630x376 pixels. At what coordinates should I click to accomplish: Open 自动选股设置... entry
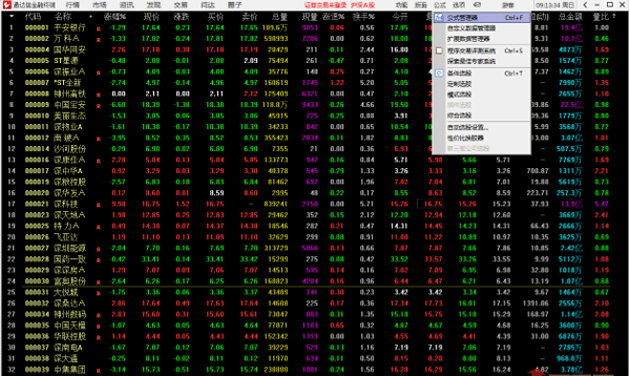(x=467, y=127)
